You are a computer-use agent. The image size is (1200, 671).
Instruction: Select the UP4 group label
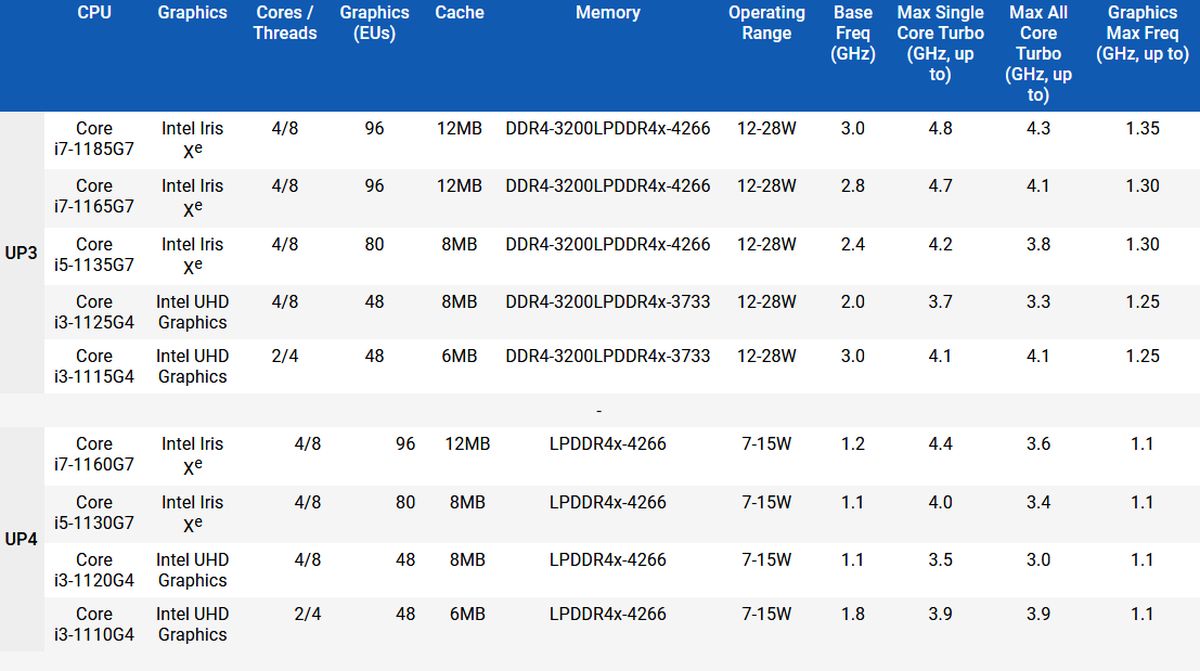[21, 539]
